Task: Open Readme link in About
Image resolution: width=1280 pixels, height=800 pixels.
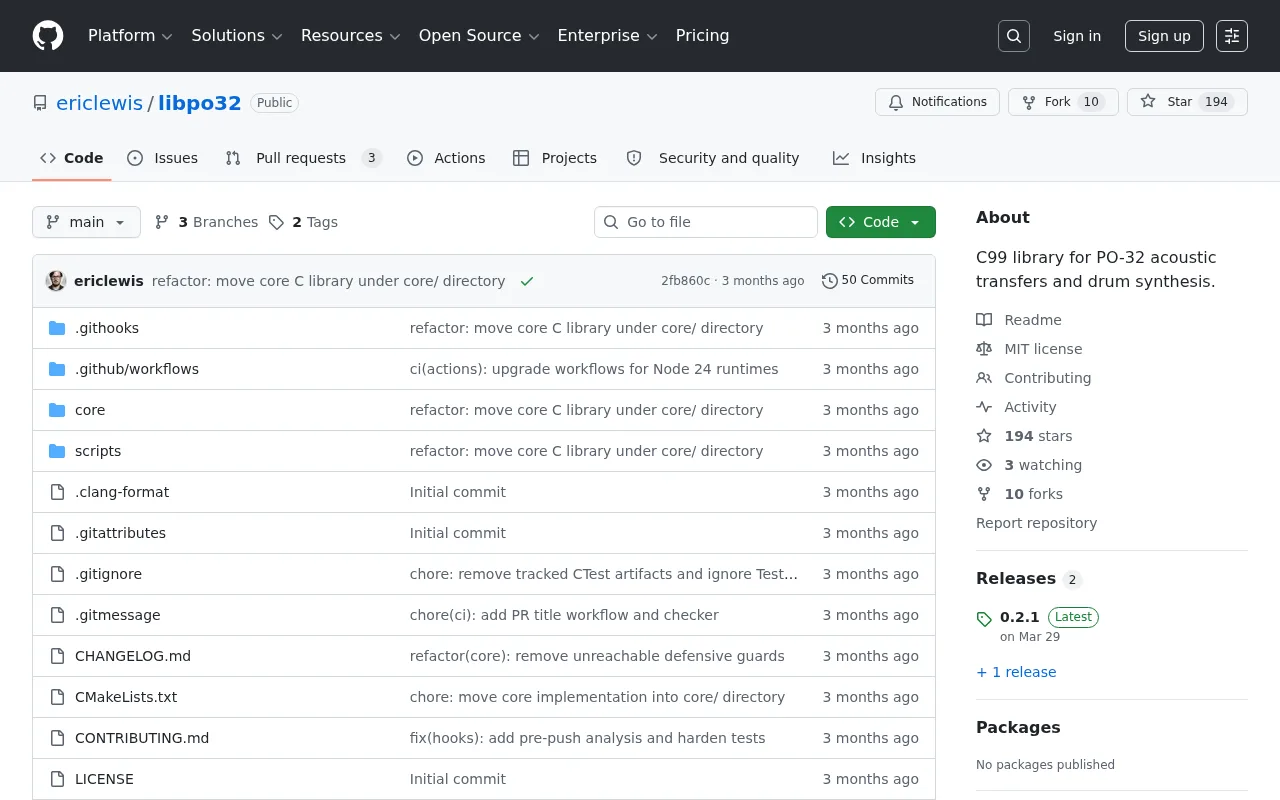Action: pos(1019,320)
